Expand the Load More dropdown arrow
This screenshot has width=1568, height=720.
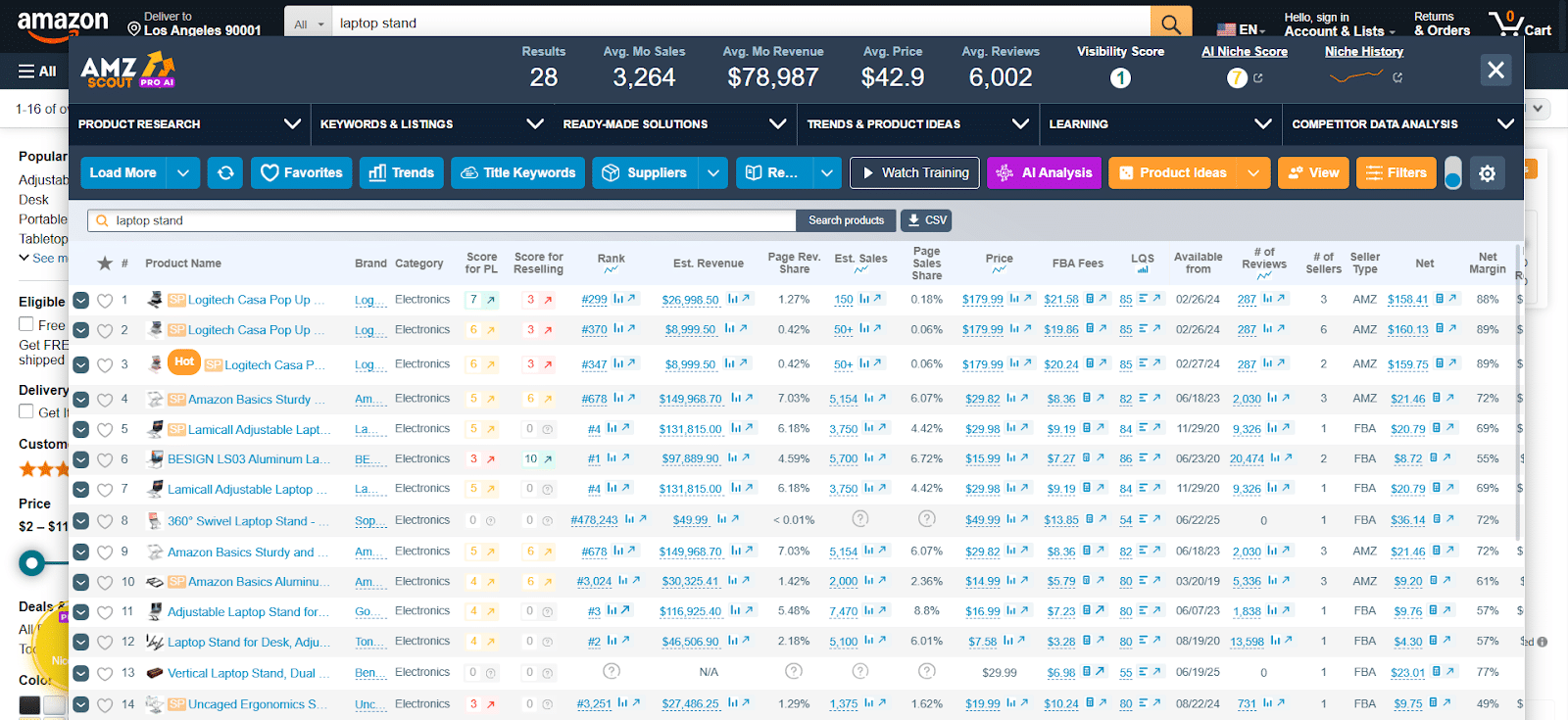tap(183, 172)
